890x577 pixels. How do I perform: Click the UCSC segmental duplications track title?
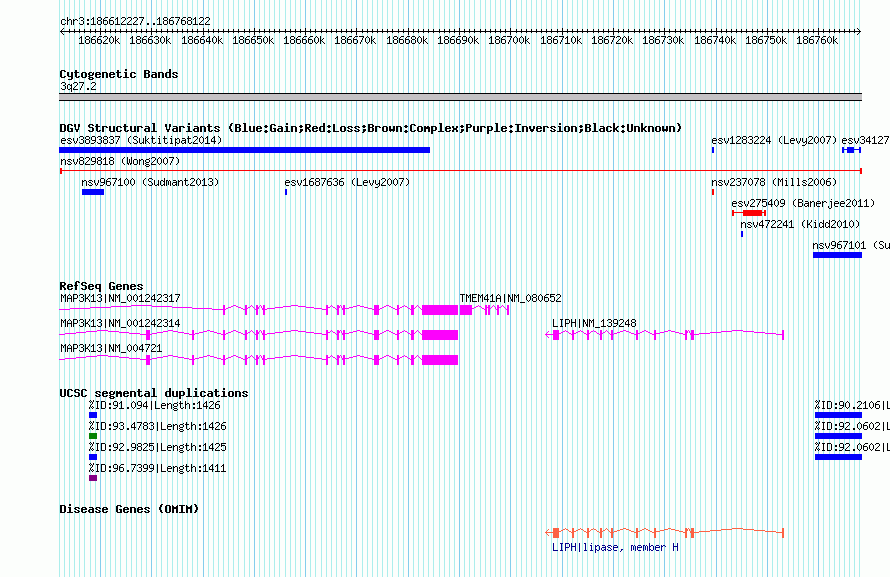pos(154,393)
